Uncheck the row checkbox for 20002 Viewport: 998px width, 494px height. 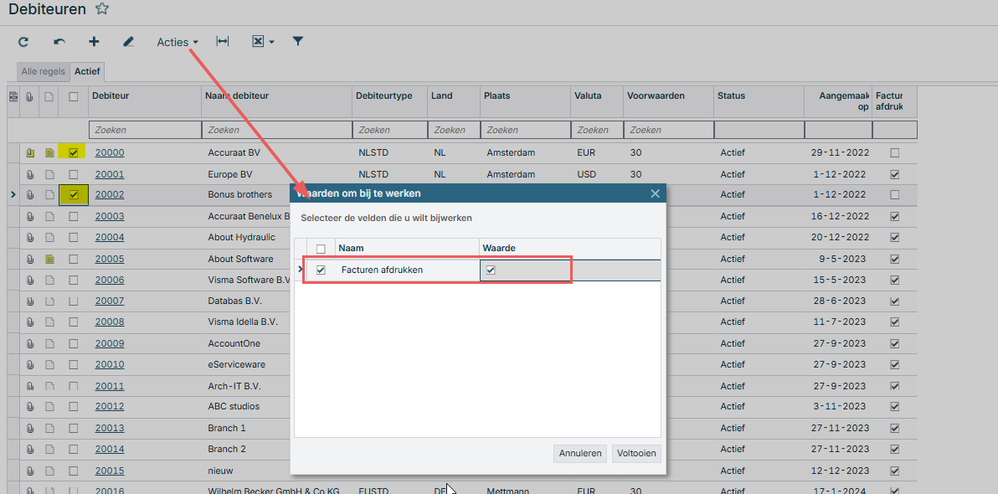[x=73, y=195]
